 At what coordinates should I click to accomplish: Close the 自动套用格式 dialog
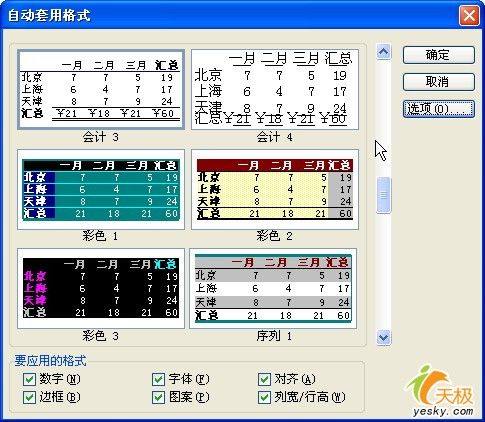(x=469, y=15)
